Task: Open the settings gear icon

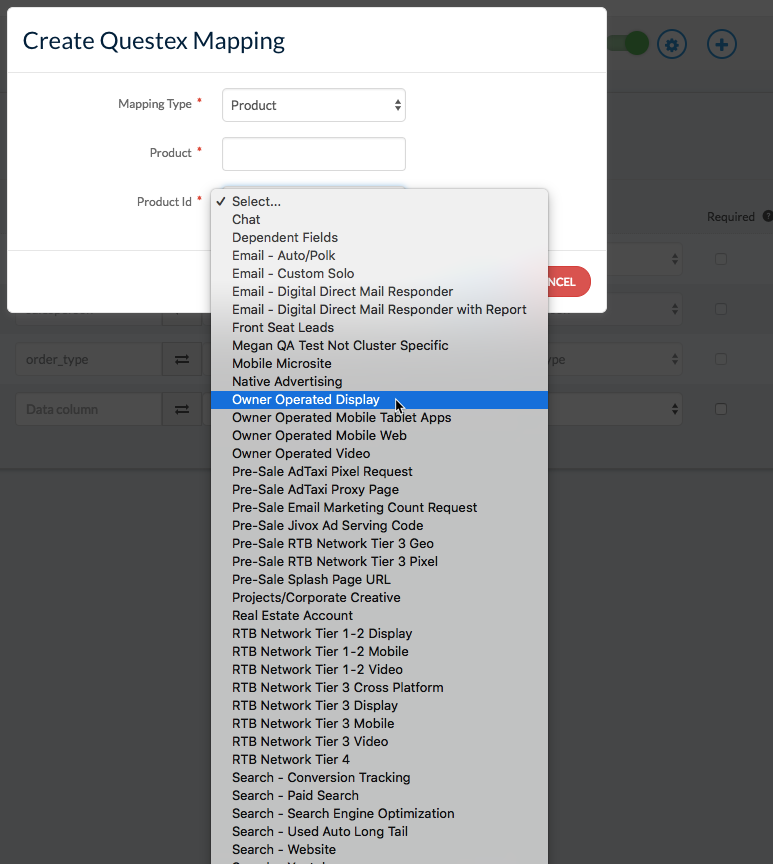Action: pos(672,44)
